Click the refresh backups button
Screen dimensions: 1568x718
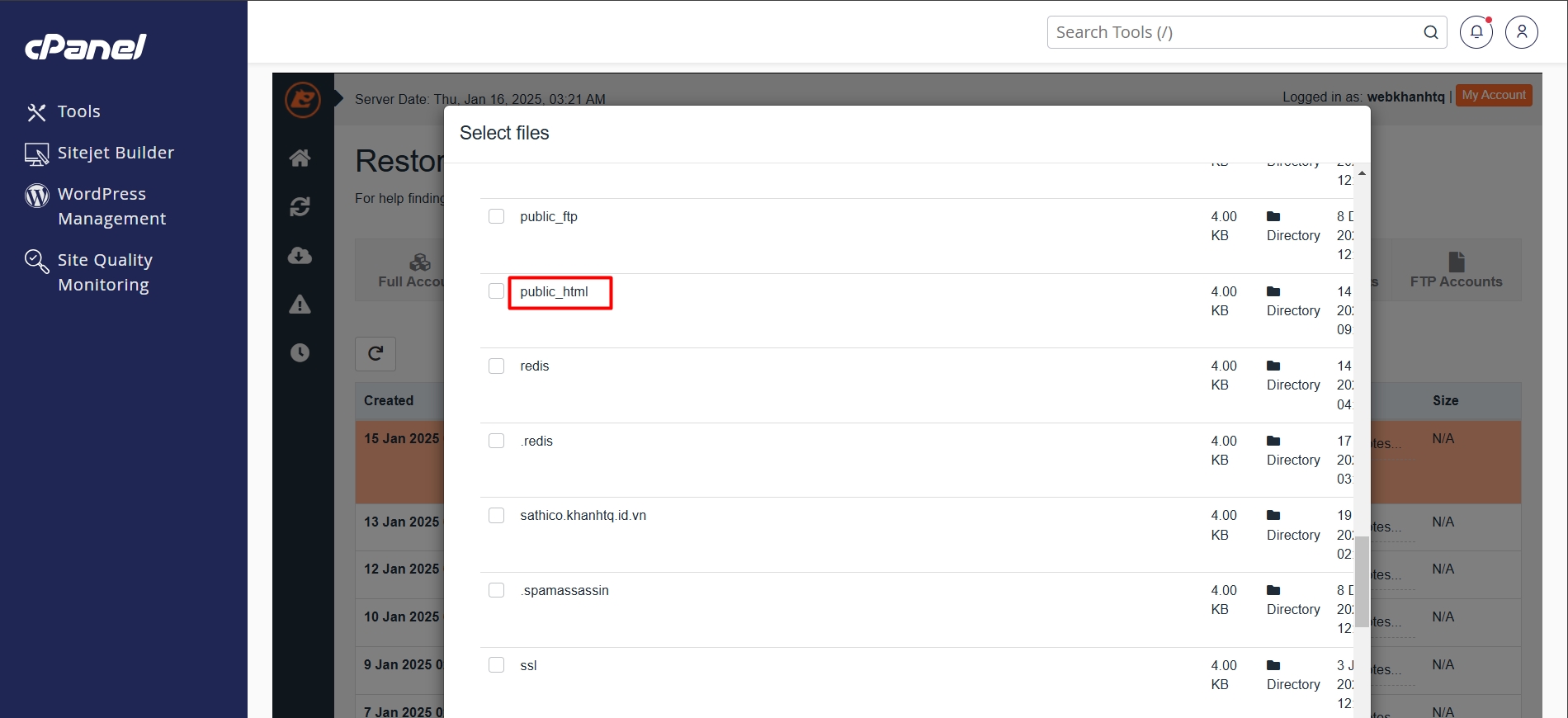coord(375,354)
